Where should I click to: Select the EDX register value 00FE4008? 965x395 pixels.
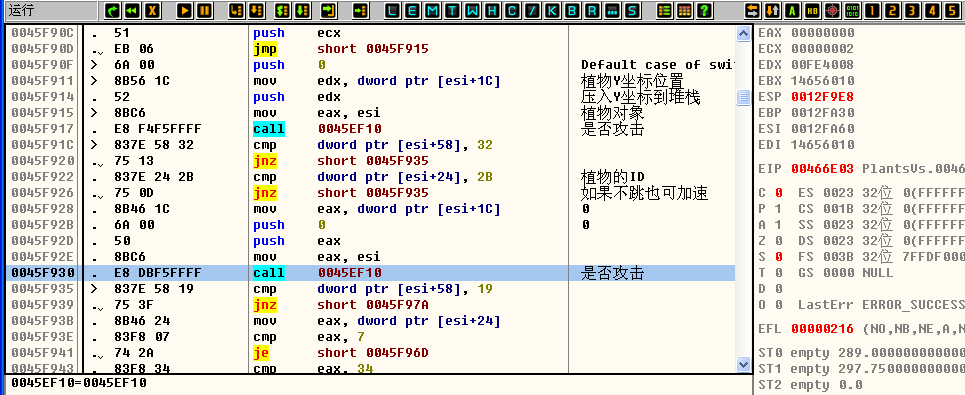(823, 65)
